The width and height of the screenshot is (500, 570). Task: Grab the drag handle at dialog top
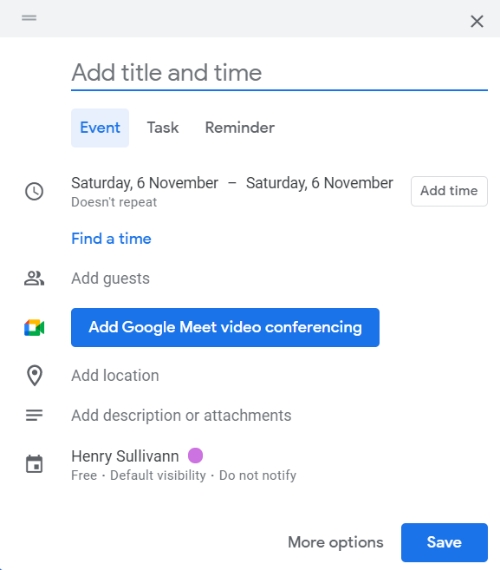point(29,17)
